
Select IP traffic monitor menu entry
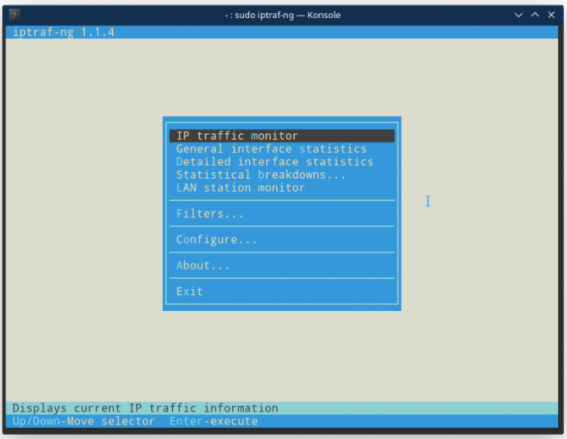[x=282, y=136]
